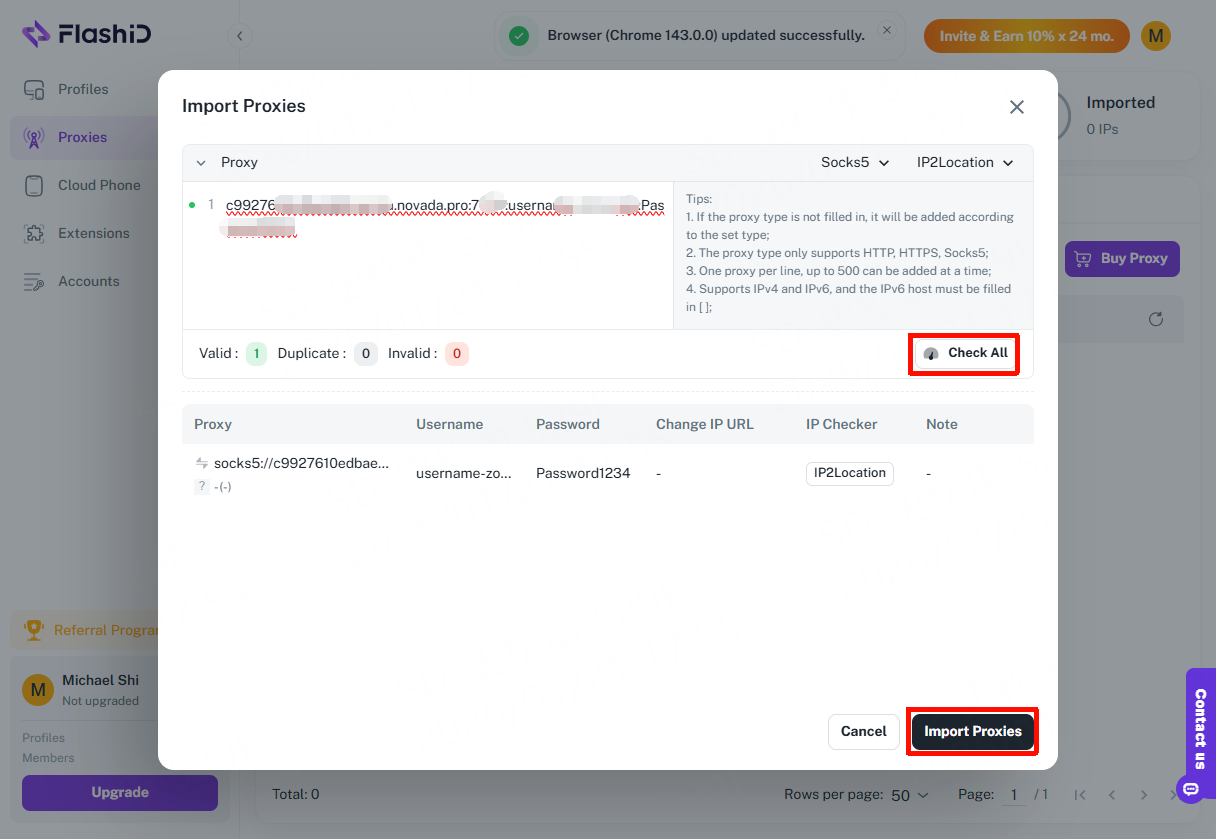Click the Import Proxies button
Screen dimensions: 1216x839
[x=972, y=731]
